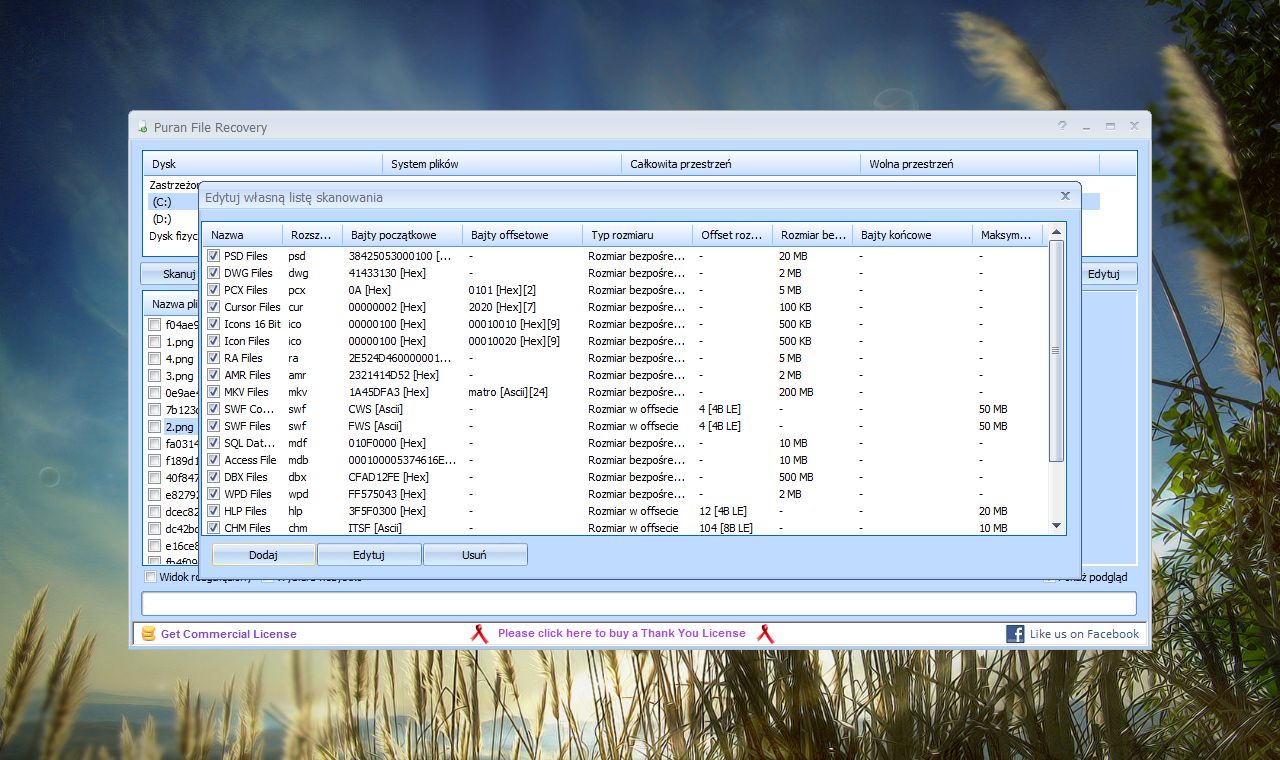Viewport: 1280px width, 760px height.
Task: Click the empty text field below file list
Action: coord(639,603)
